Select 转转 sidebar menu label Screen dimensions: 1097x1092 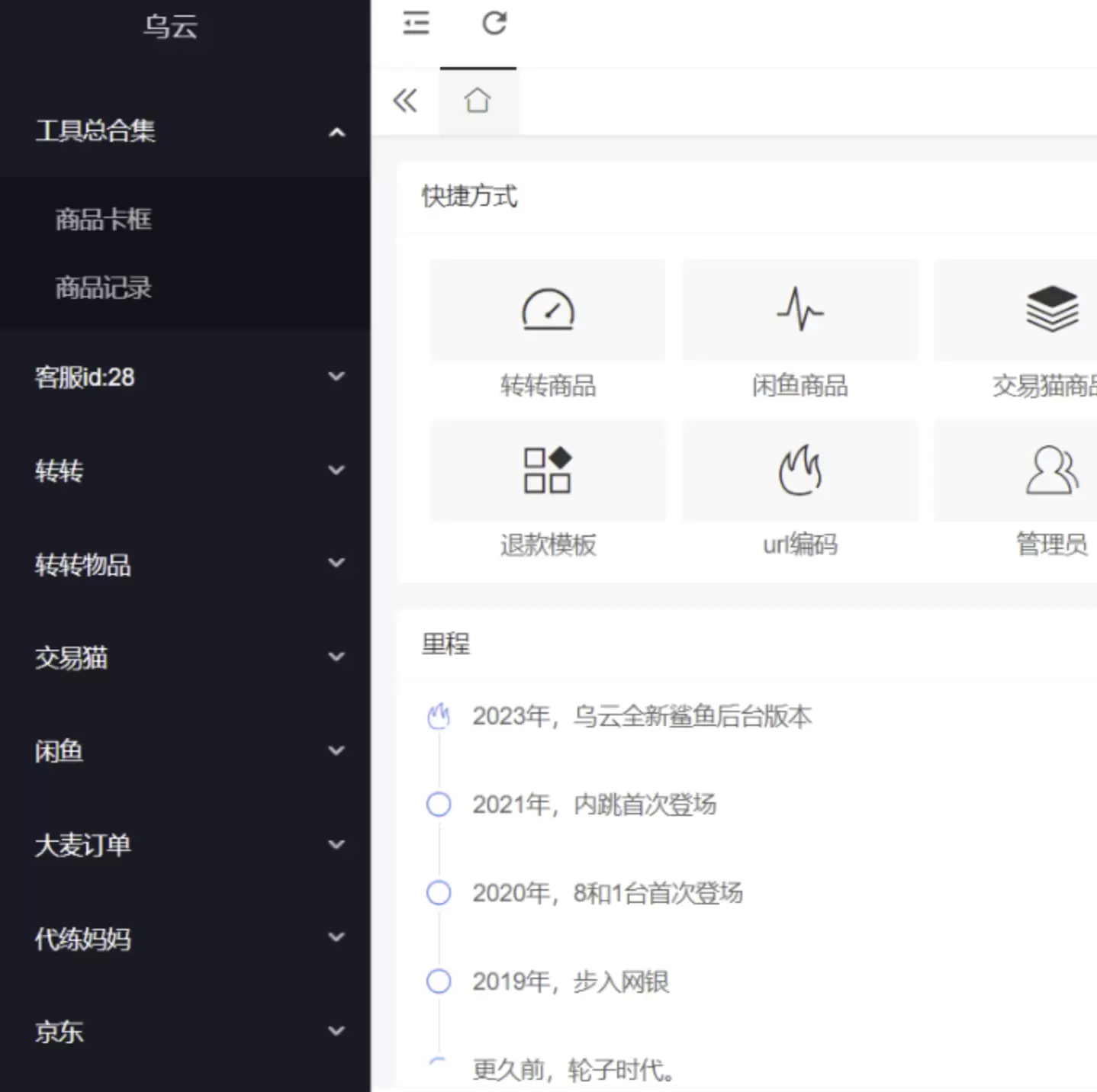tap(59, 471)
